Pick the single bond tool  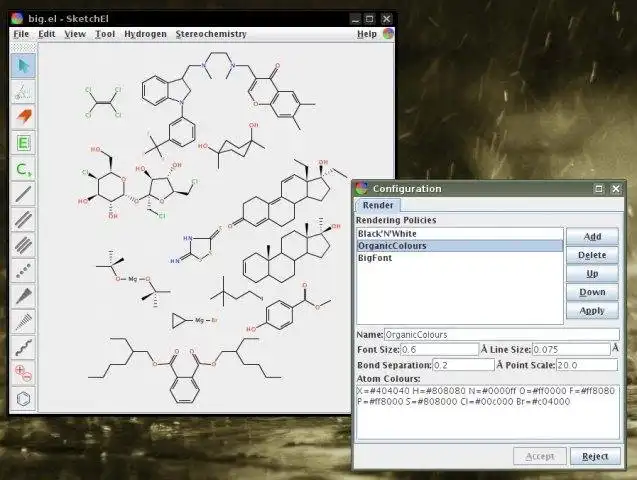(23, 194)
